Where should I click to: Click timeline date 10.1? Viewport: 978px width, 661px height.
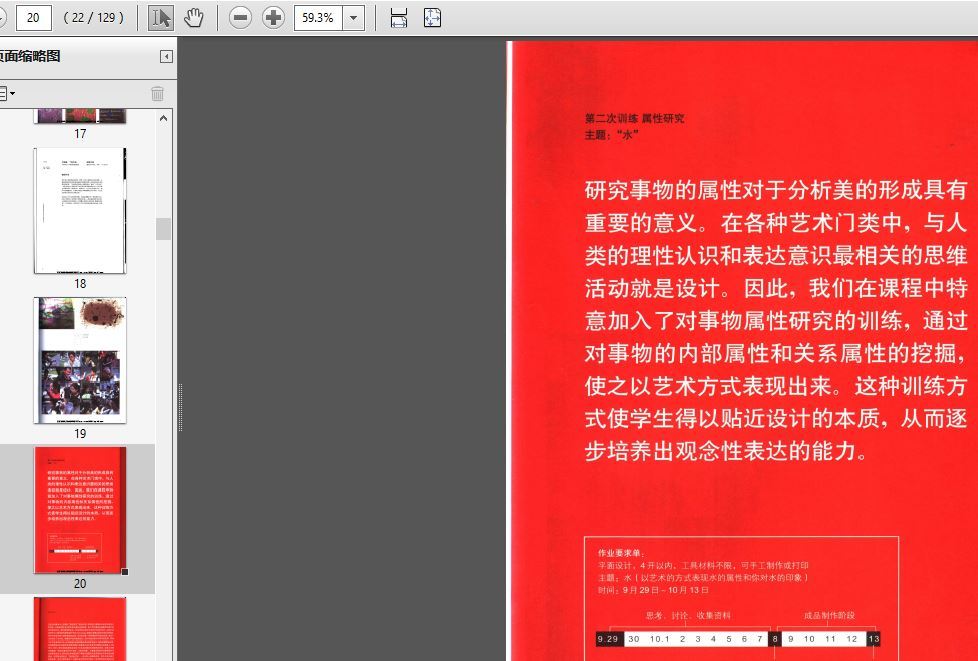coord(659,639)
